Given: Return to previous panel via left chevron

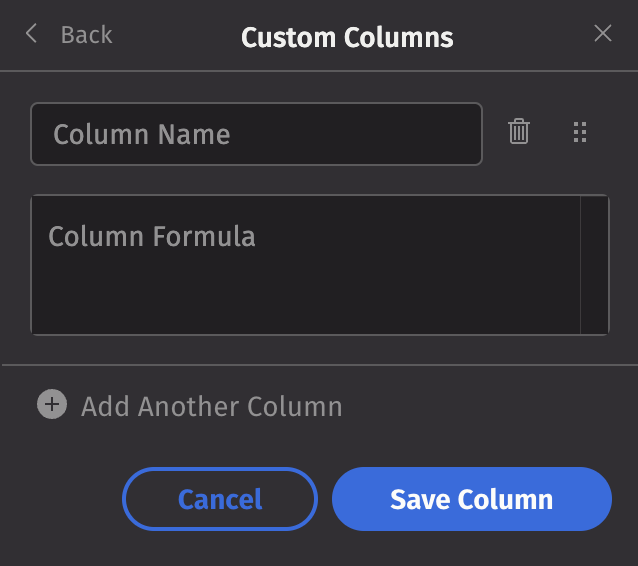Looking at the screenshot, I should pos(31,35).
